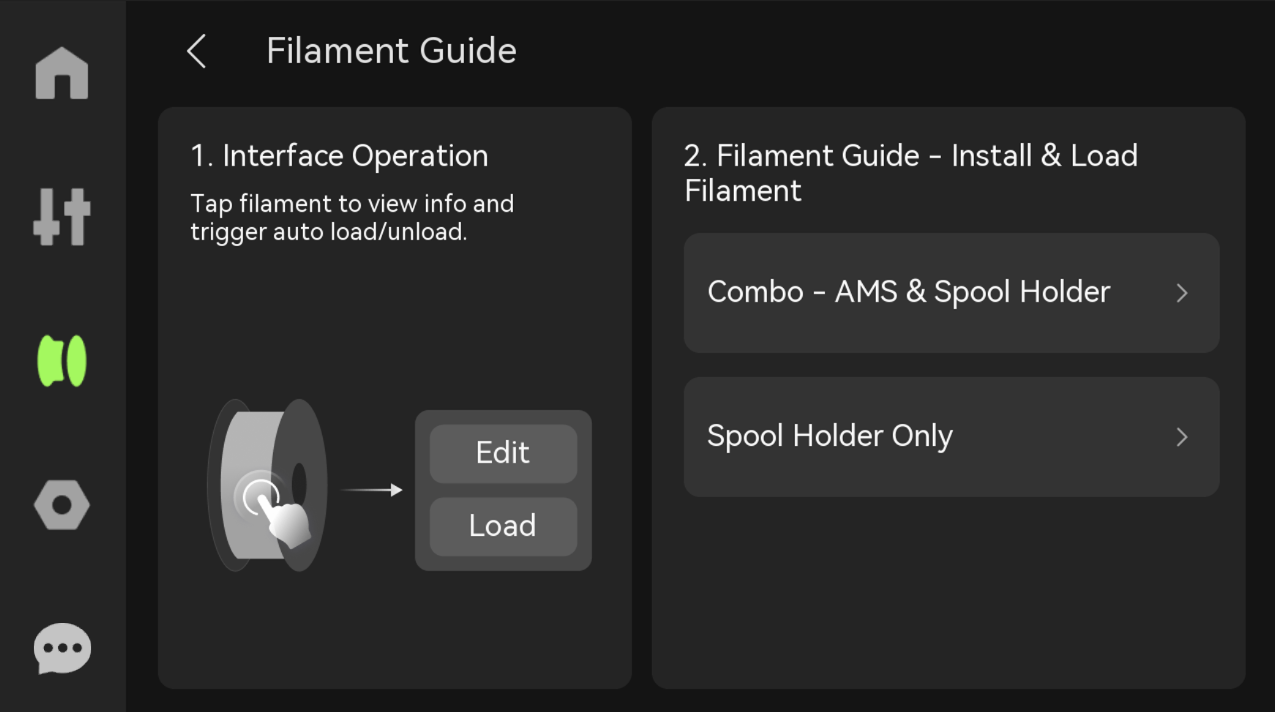Go to the Home screen icon
This screenshot has width=1275, height=712.
coord(62,73)
